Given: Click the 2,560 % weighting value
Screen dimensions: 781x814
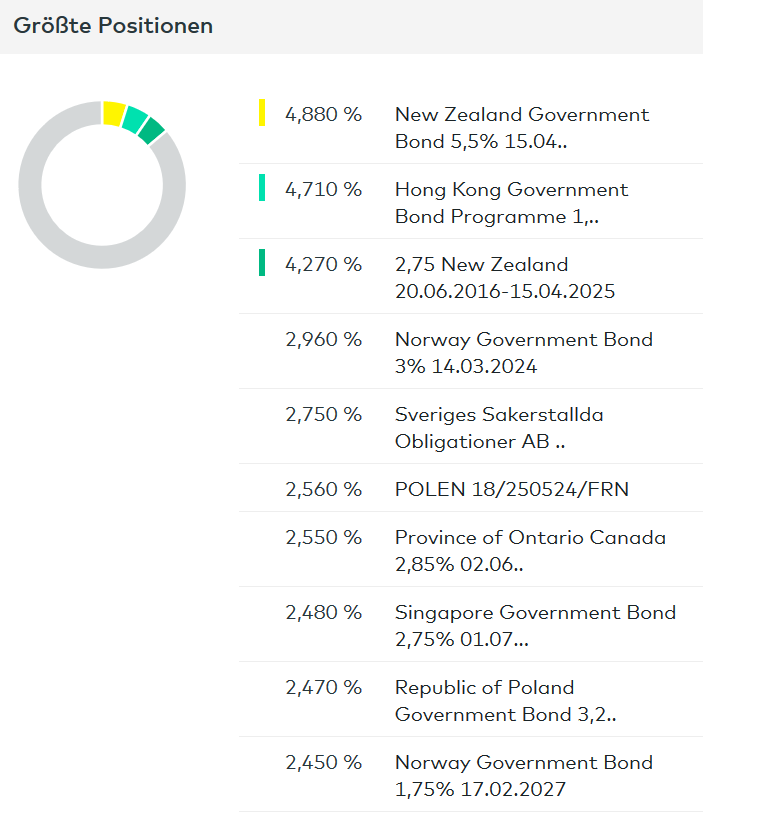Looking at the screenshot, I should (x=323, y=489).
